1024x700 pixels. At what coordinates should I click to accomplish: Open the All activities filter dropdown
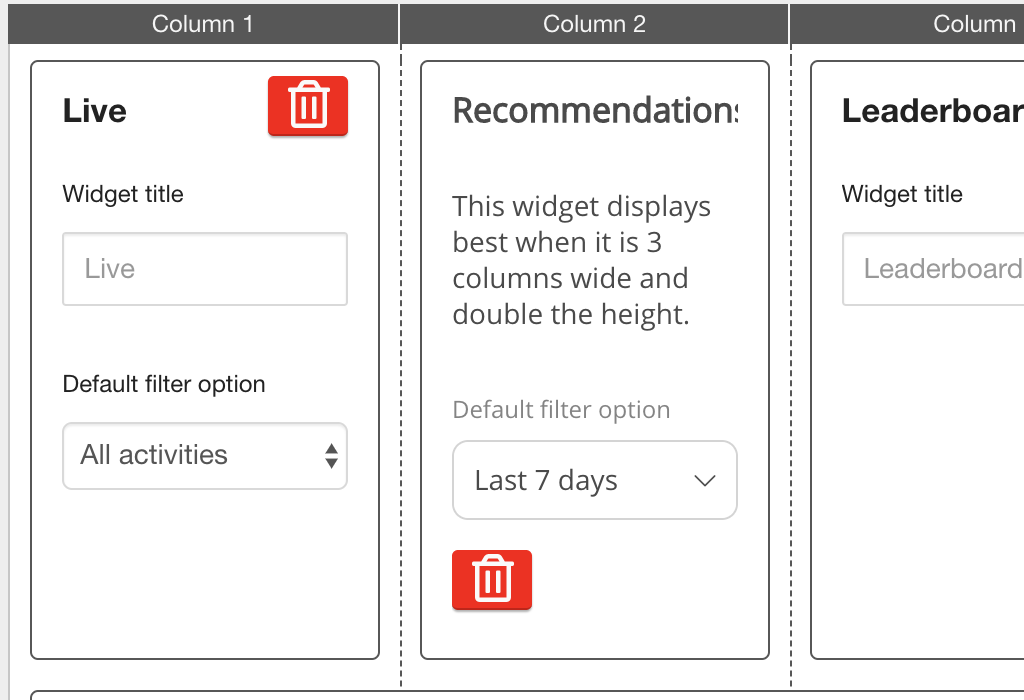(204, 456)
